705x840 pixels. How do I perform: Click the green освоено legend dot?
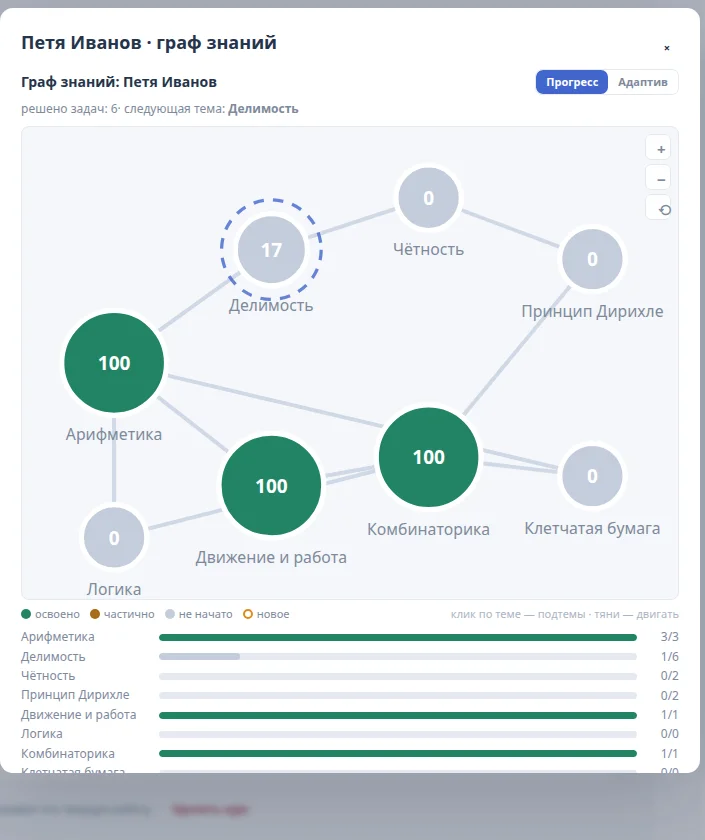pyautogui.click(x=26, y=614)
